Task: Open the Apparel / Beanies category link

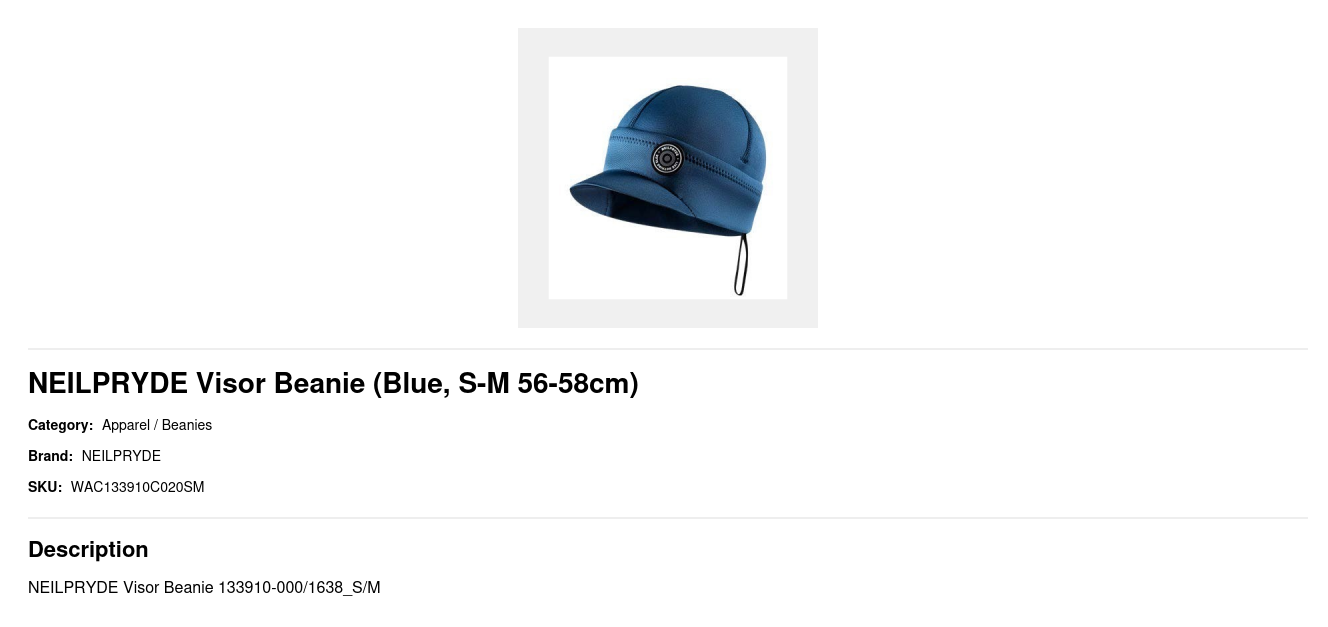Action: coord(157,425)
